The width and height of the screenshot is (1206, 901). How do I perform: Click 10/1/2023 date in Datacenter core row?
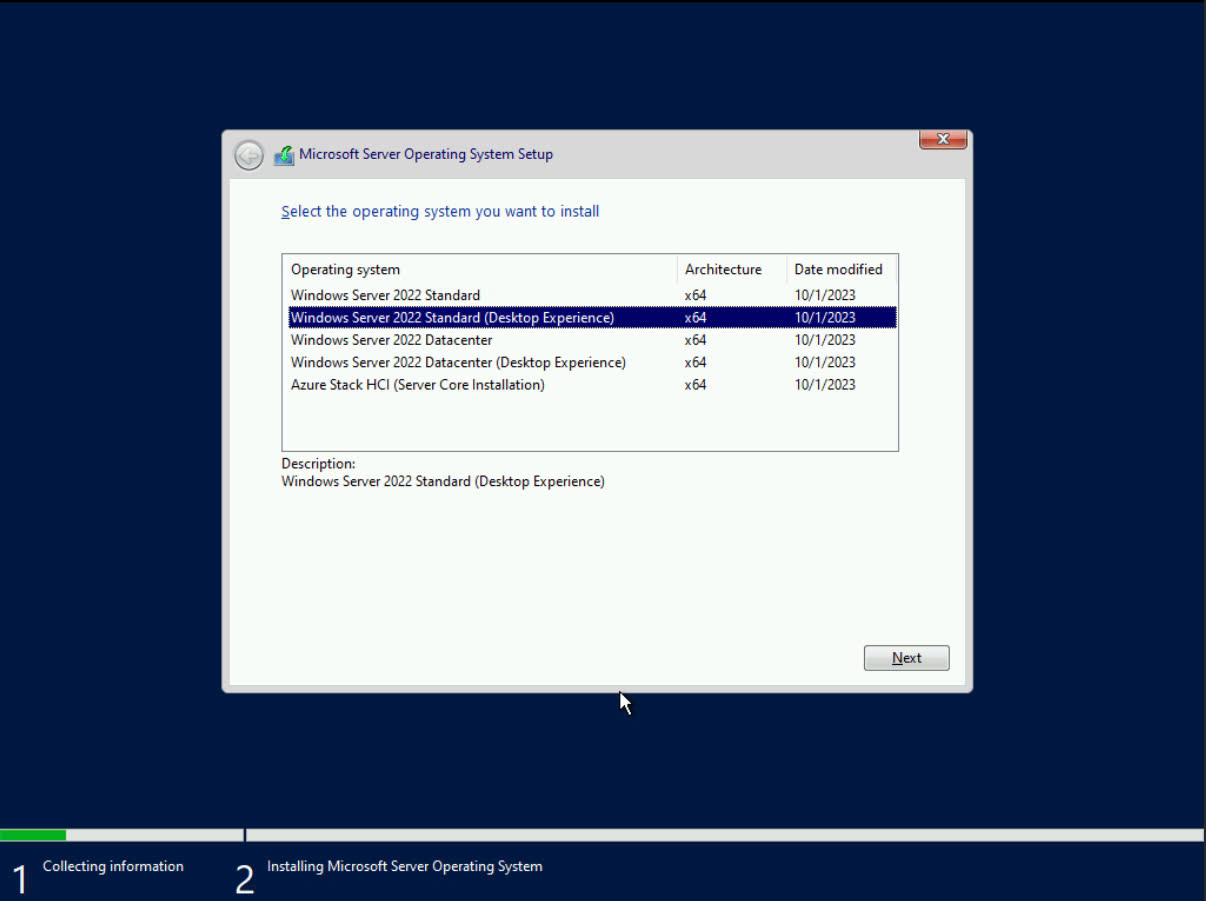pos(825,340)
